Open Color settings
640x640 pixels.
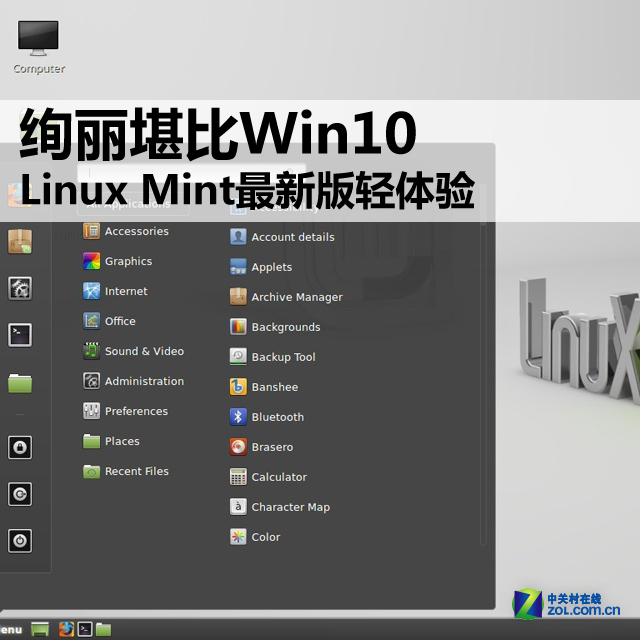tap(256, 537)
